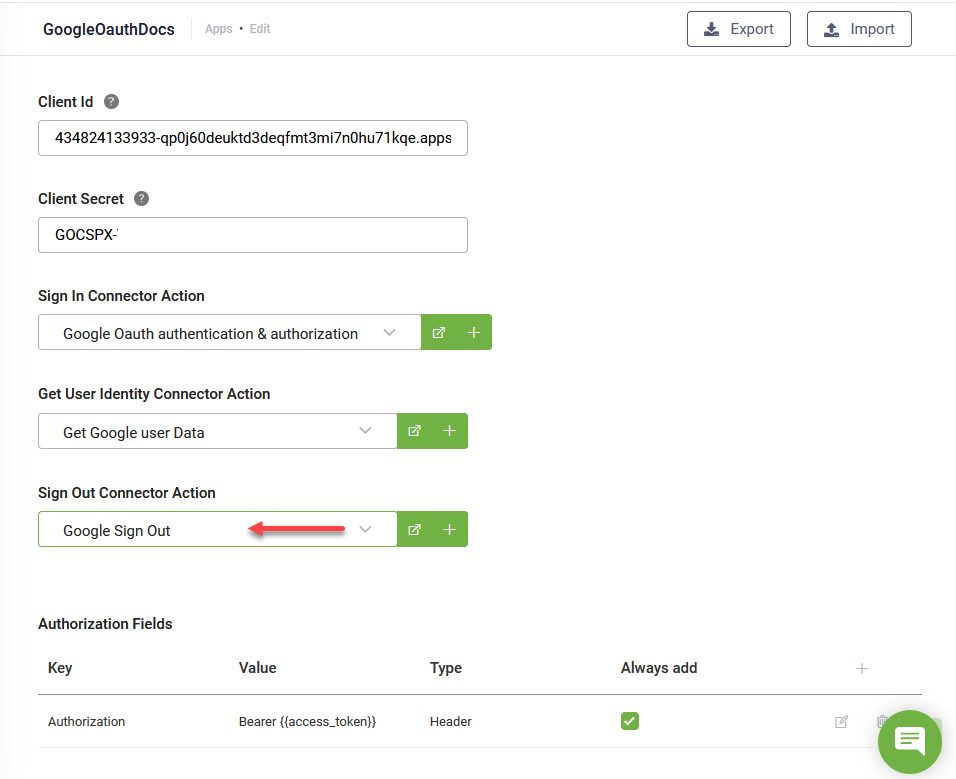Open Sign In connector action in new view
This screenshot has height=779, width=956.
tap(439, 331)
